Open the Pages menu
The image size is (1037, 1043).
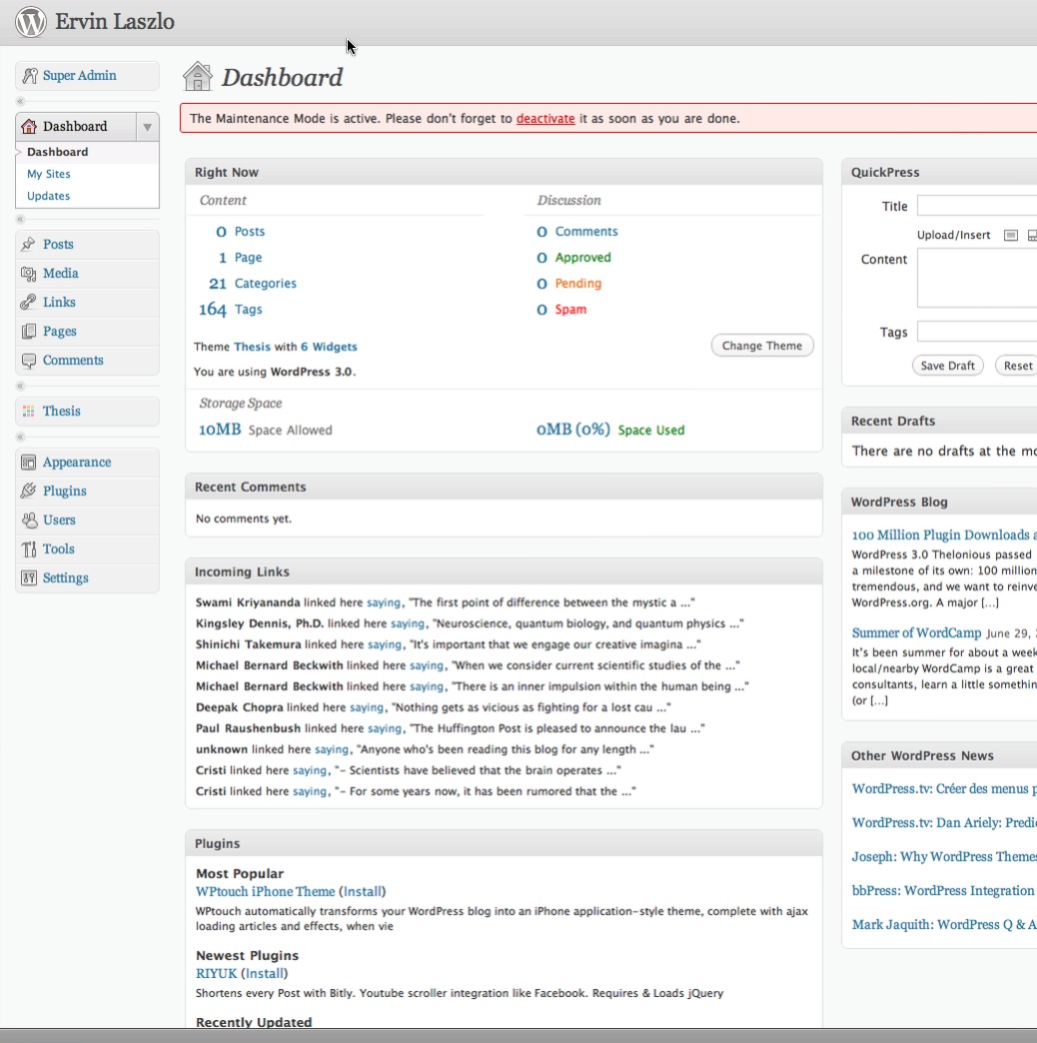60,331
